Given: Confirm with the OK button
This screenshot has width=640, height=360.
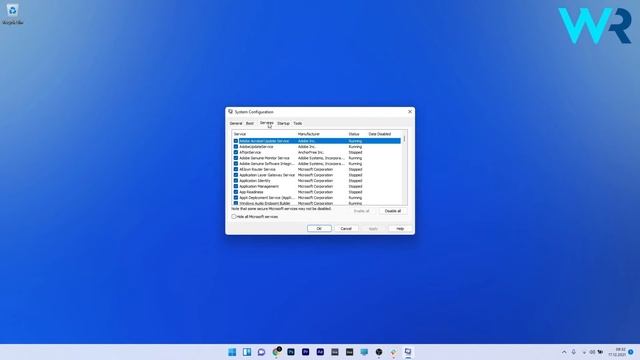Looking at the screenshot, I should click(x=319, y=229).
